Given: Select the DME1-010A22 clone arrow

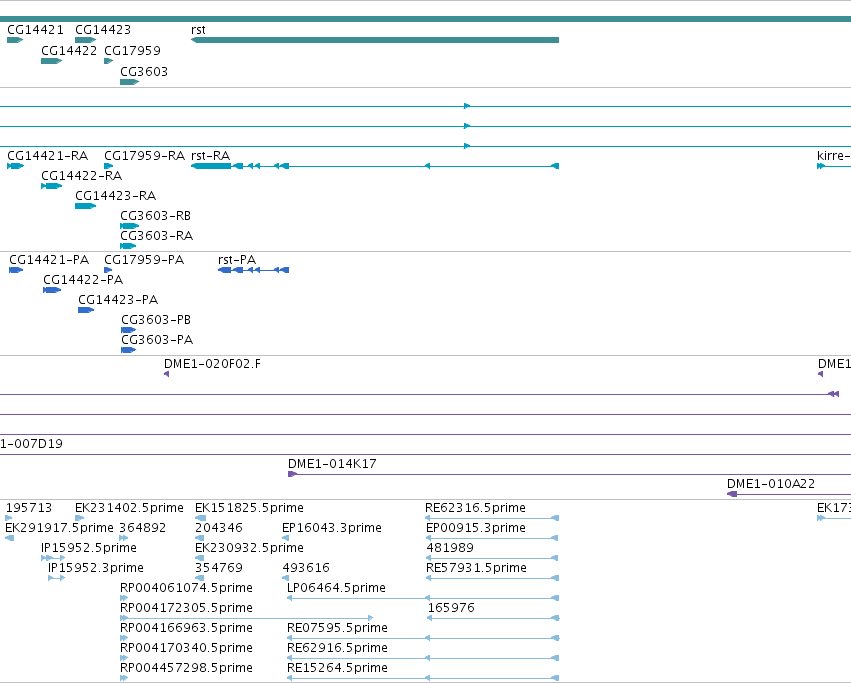Looking at the screenshot, I should tap(732, 494).
